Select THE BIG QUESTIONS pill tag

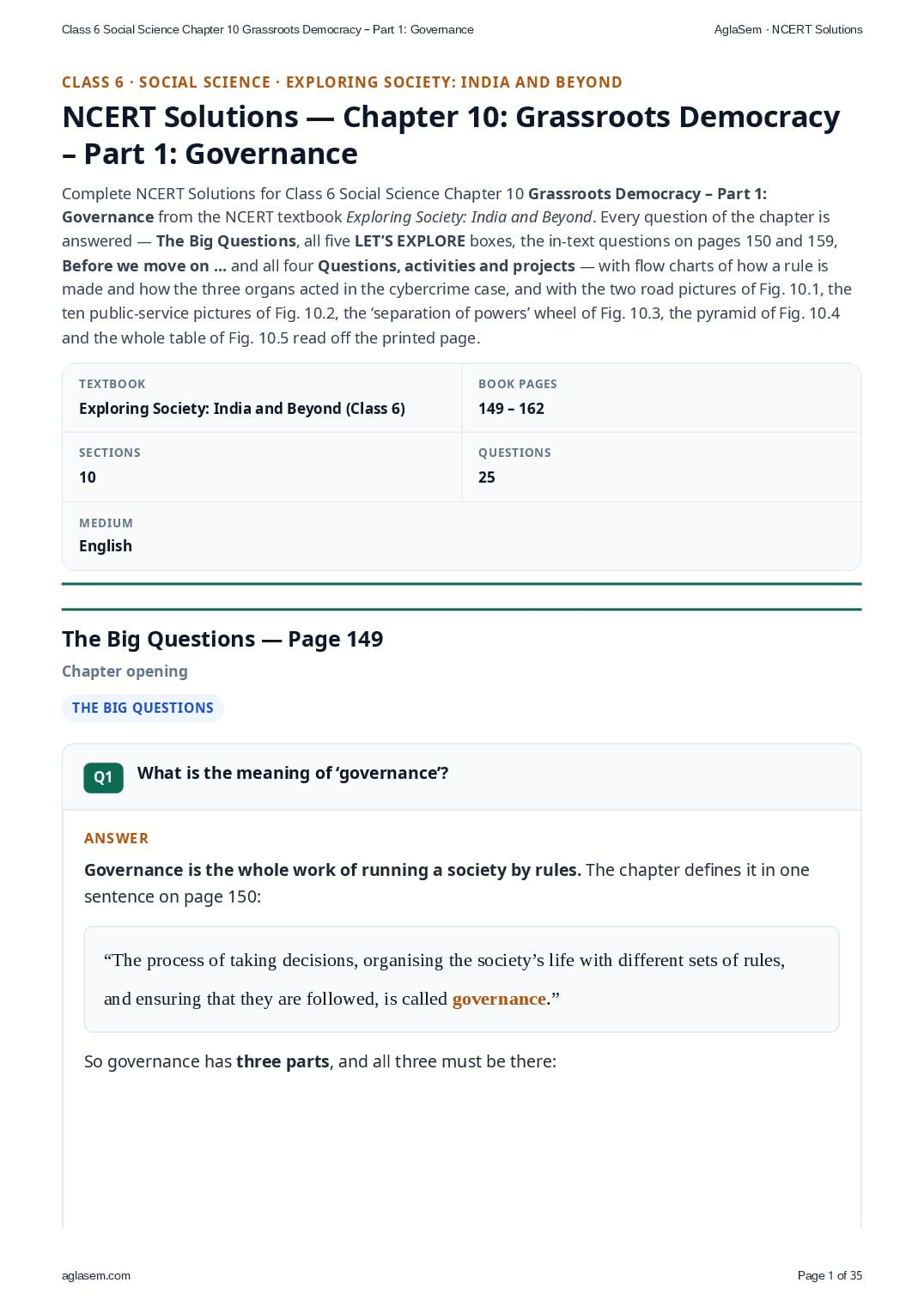[143, 708]
